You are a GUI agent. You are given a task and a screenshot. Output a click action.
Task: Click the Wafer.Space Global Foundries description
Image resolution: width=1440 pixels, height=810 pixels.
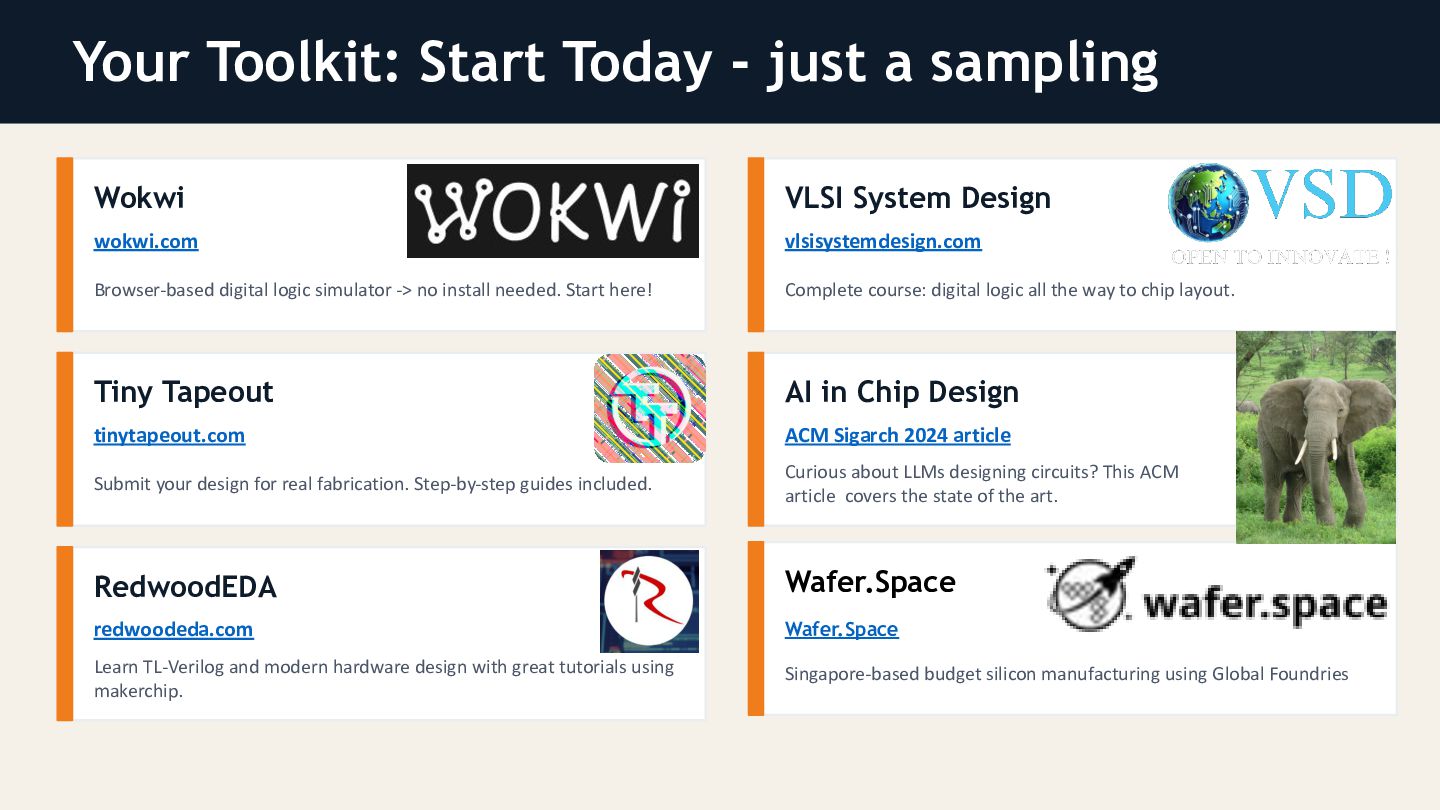pyautogui.click(x=1066, y=674)
